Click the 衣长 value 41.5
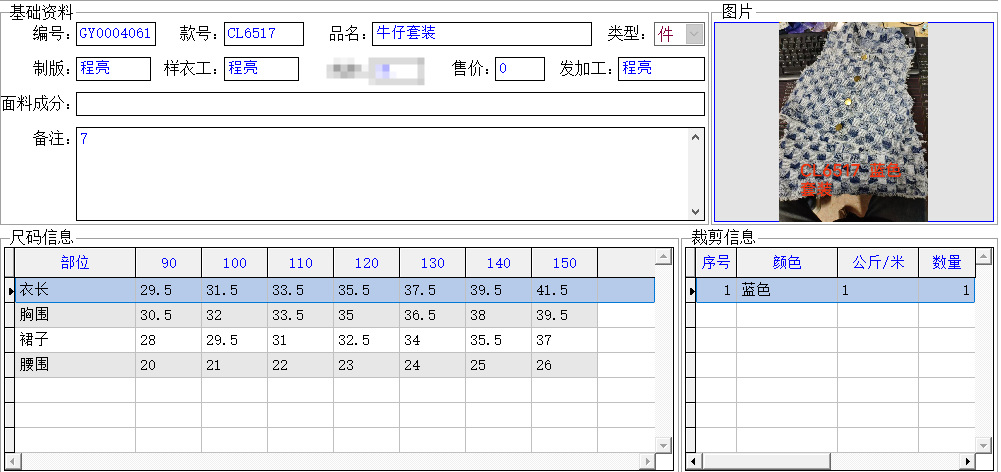 [564, 290]
